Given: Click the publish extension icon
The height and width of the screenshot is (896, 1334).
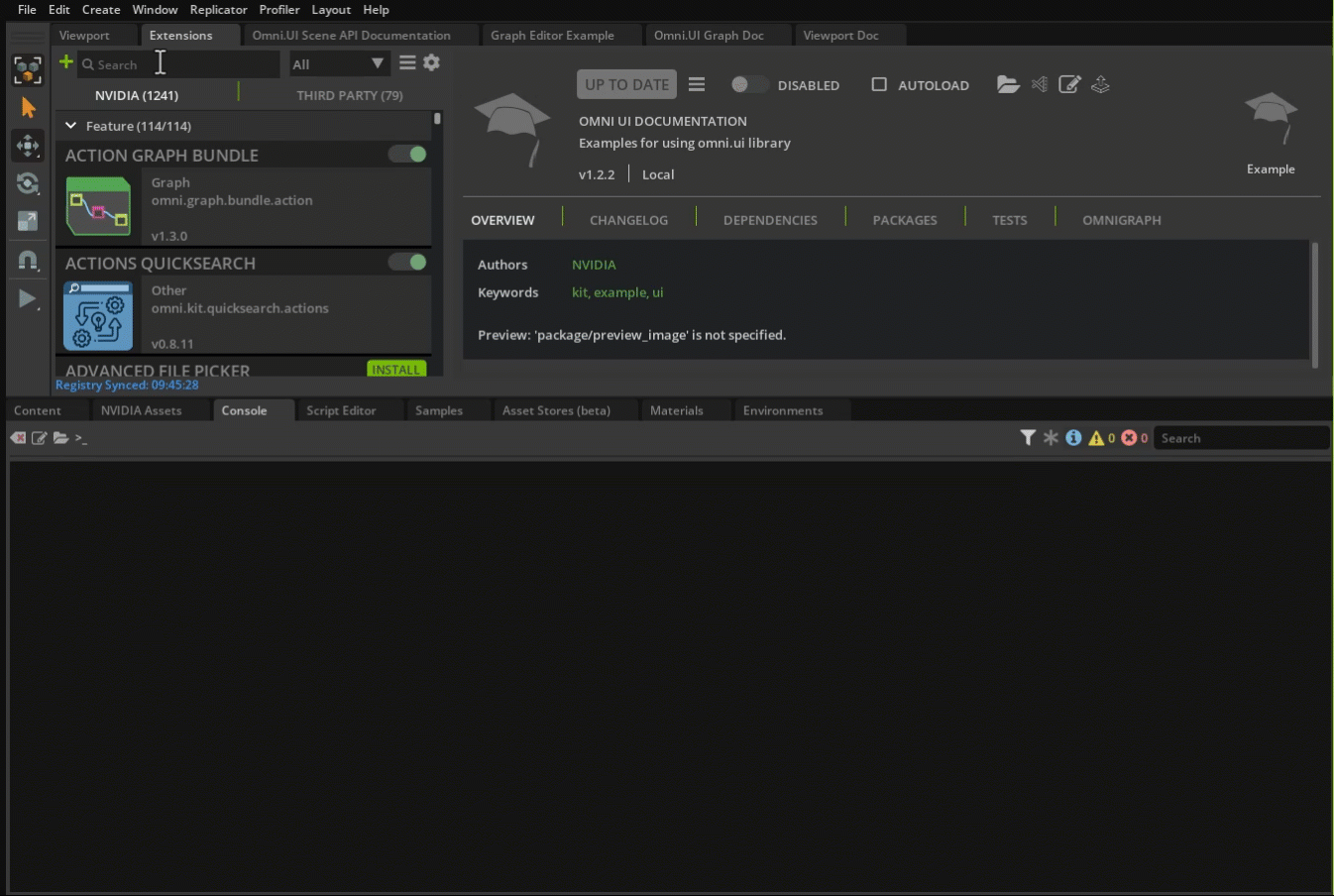Looking at the screenshot, I should (x=1100, y=84).
